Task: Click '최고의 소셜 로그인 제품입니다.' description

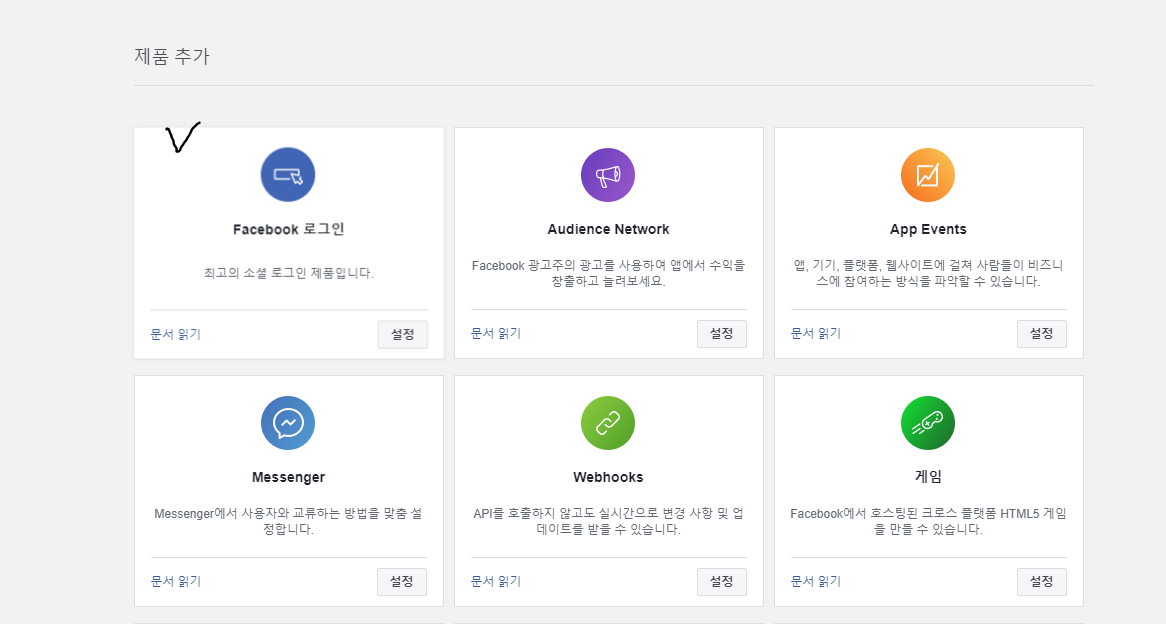Action: click(x=289, y=273)
